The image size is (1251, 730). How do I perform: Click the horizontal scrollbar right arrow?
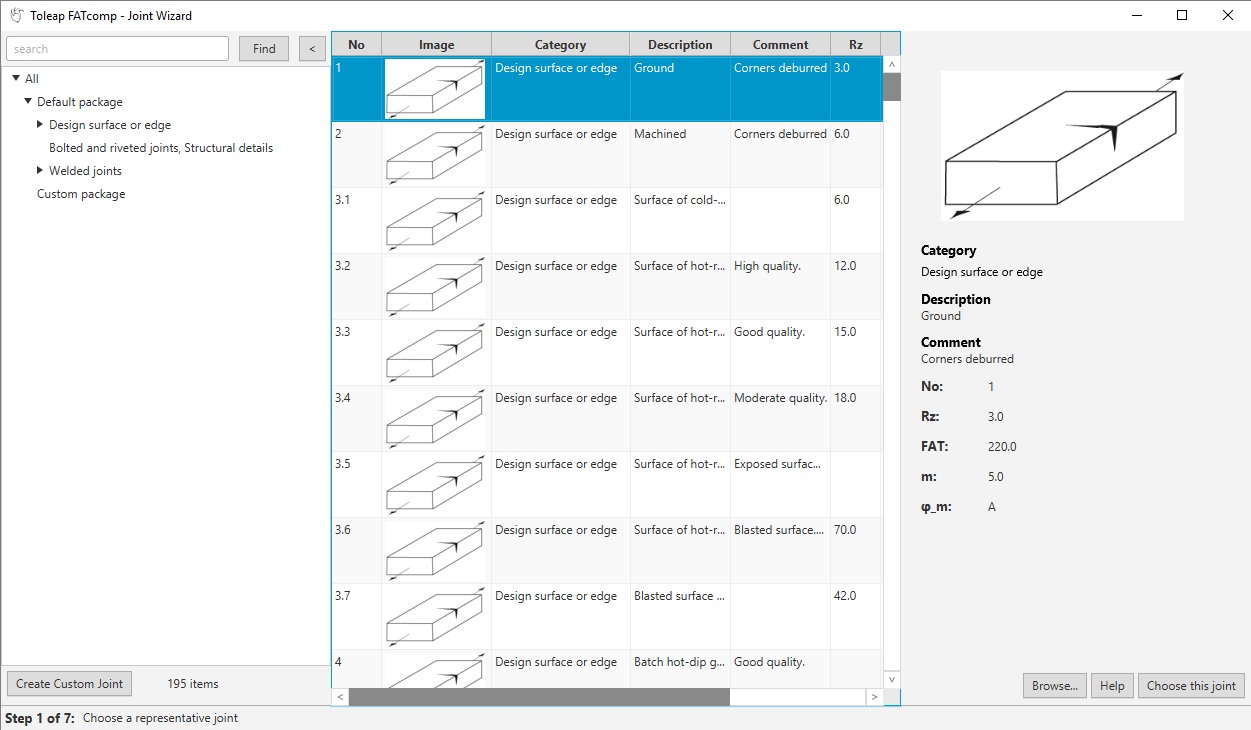click(x=874, y=696)
